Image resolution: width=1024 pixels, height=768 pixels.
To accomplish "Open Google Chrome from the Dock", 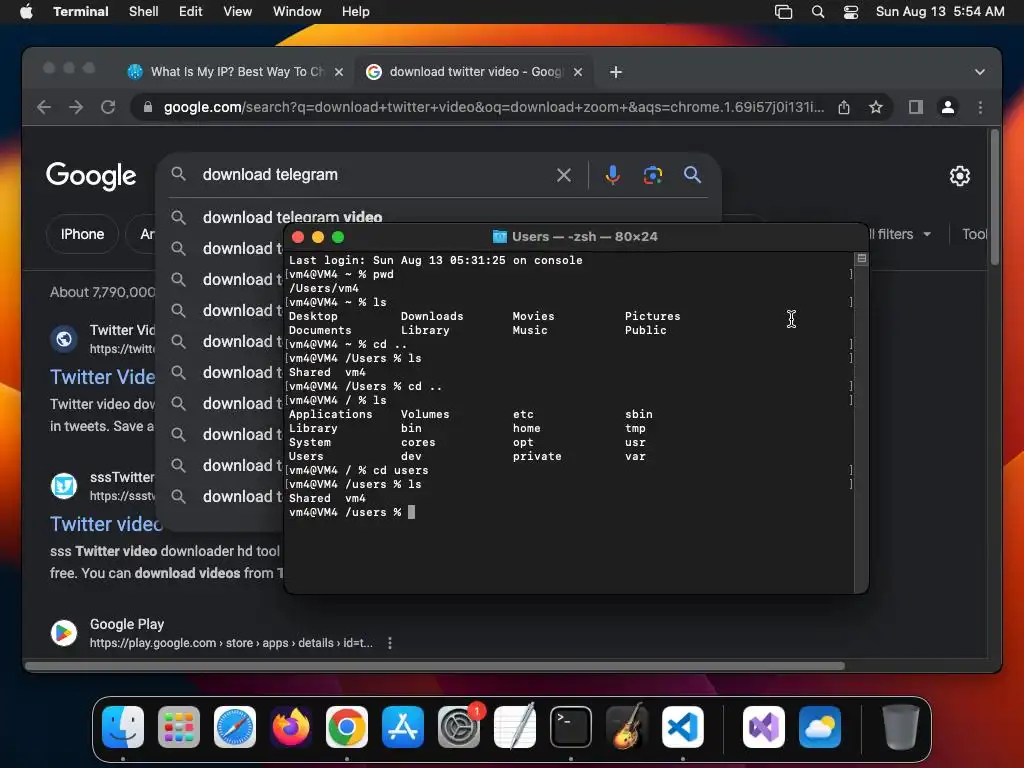I will pyautogui.click(x=347, y=727).
